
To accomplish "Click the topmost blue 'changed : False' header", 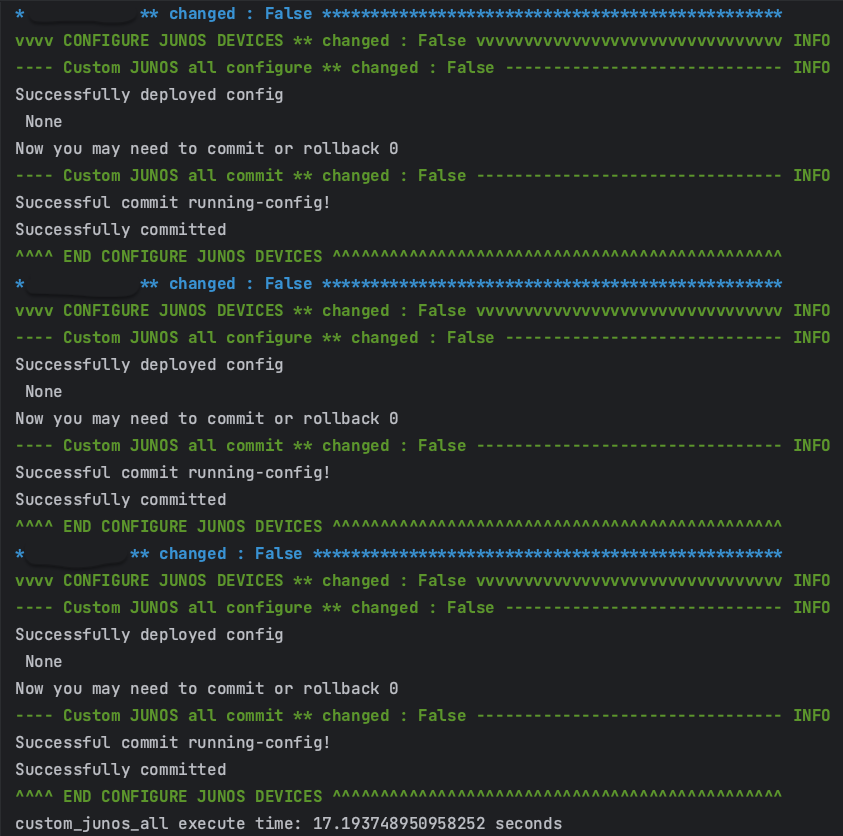I will tap(398, 14).
